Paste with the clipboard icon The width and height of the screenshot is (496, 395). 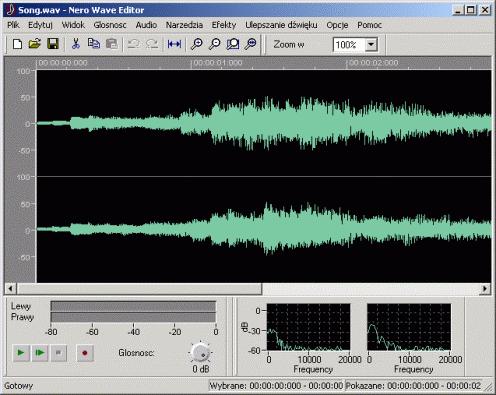pos(112,44)
